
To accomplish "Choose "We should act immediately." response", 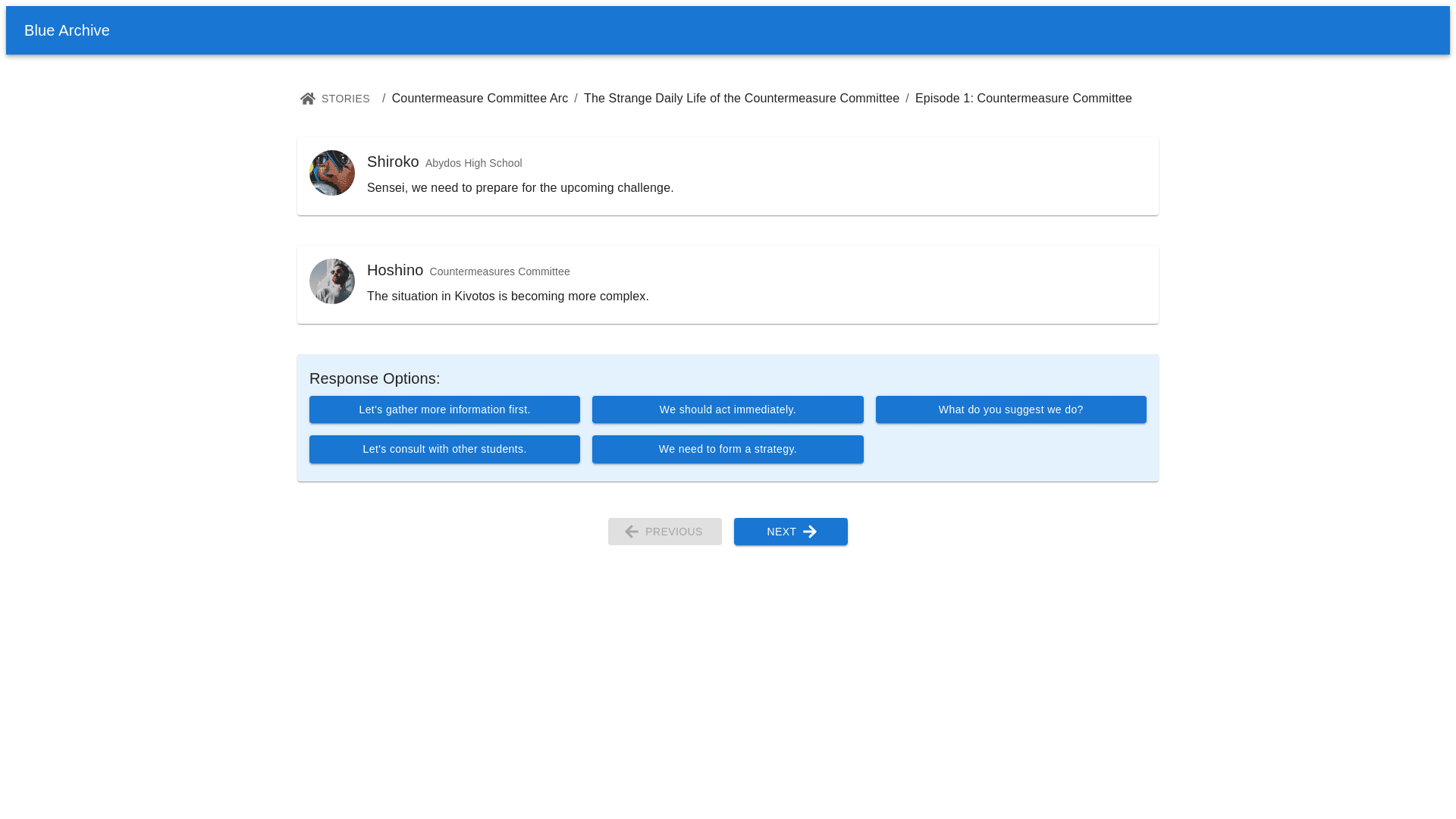I will pos(727,409).
